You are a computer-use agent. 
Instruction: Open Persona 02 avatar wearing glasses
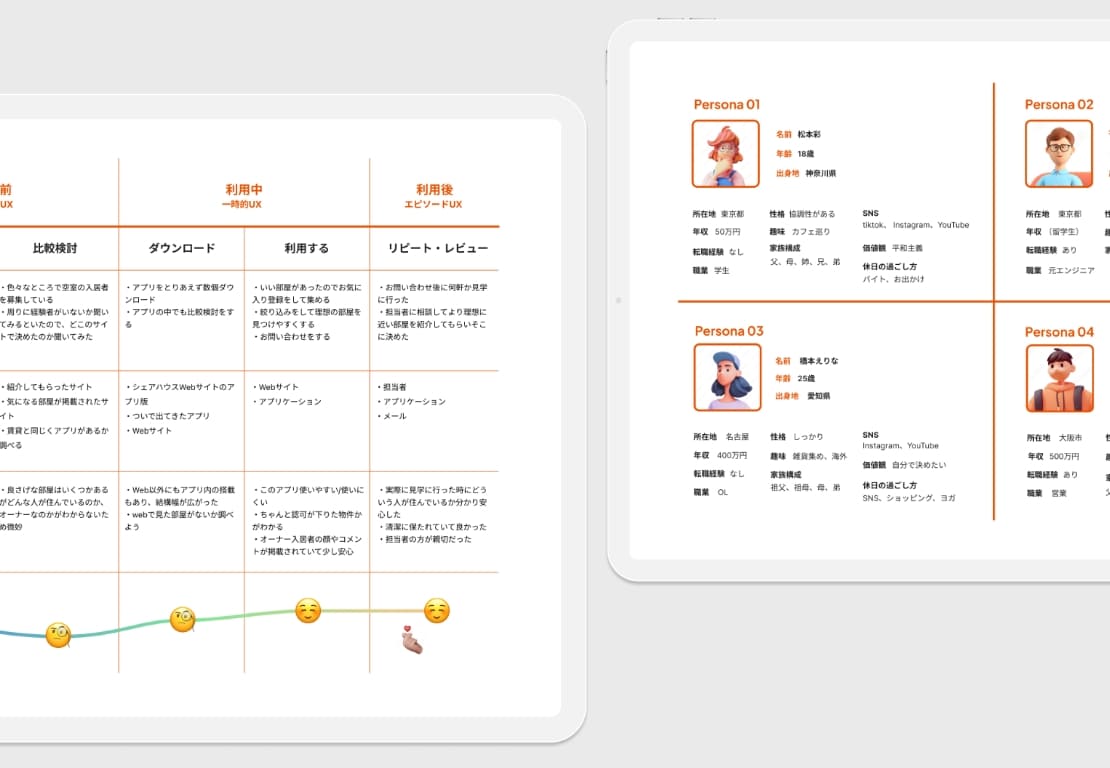[x=1058, y=154]
